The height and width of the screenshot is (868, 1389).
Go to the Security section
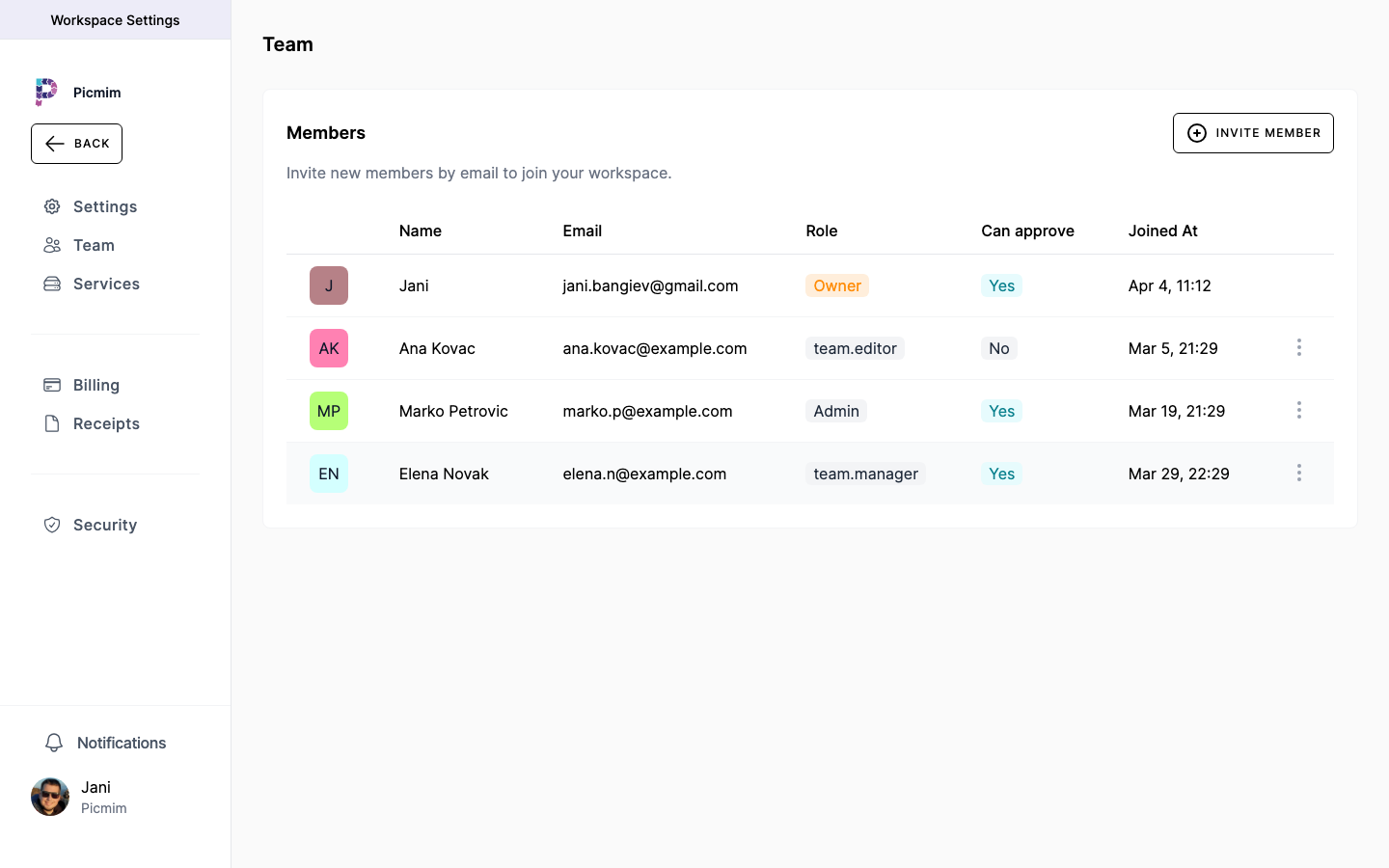coord(105,525)
